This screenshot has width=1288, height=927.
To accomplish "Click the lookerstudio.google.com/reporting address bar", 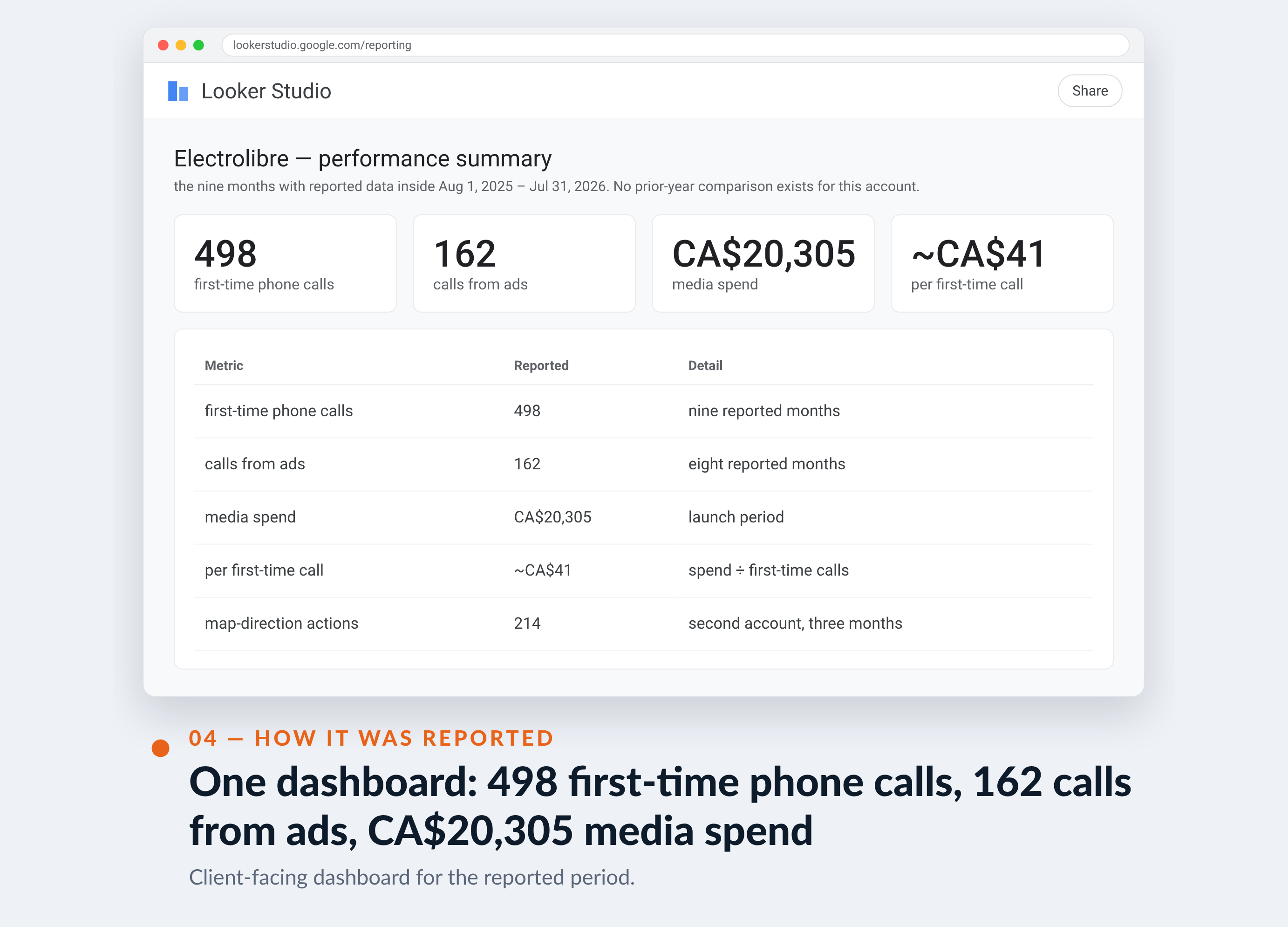I will (675, 45).
